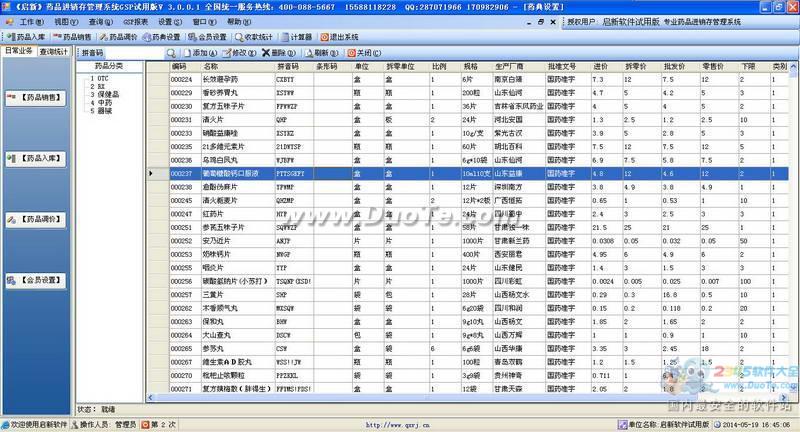
Task: Click the 刷新 refresh button
Action: [322, 53]
